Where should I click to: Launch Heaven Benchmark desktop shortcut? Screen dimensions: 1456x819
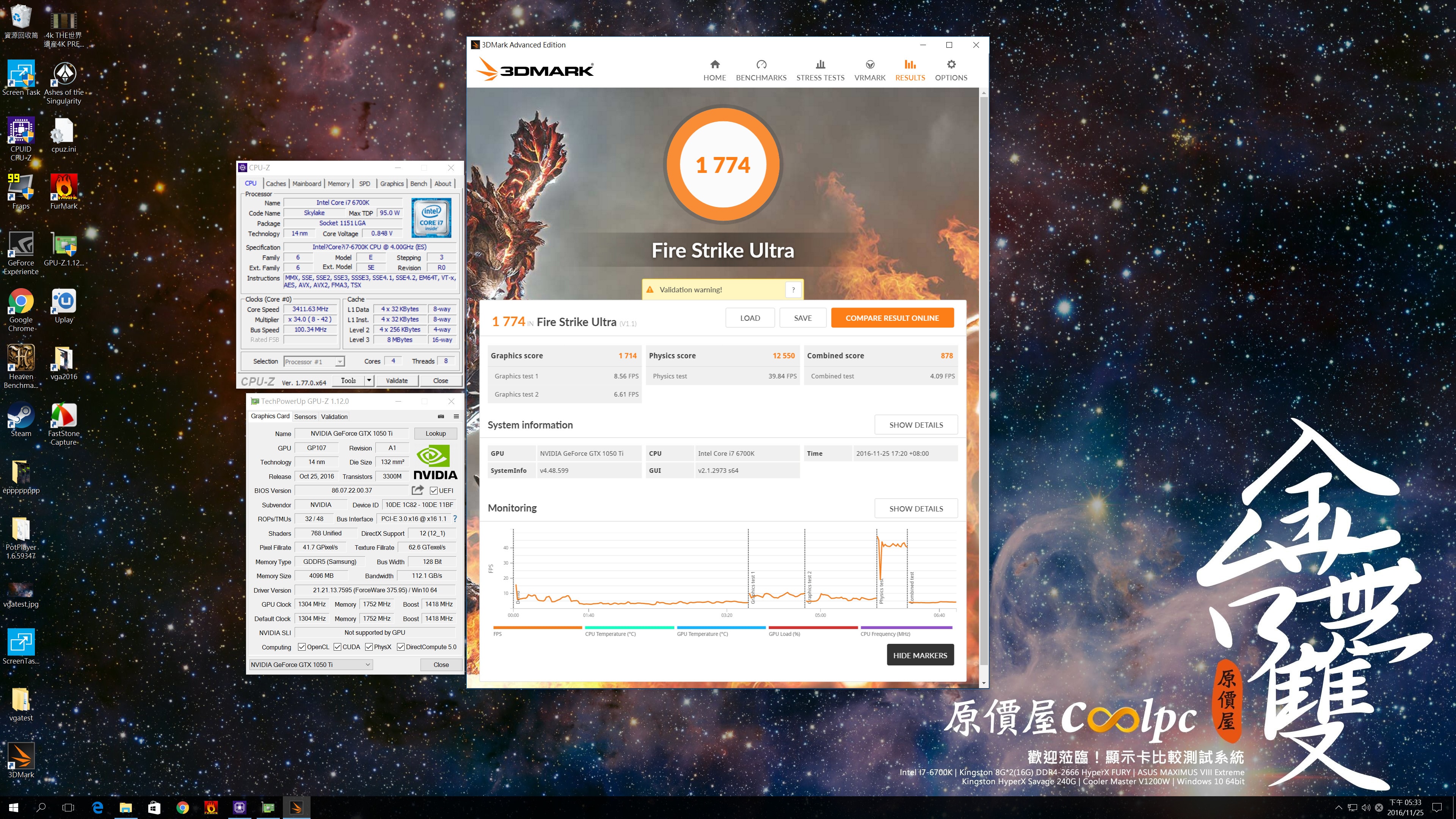[x=21, y=367]
